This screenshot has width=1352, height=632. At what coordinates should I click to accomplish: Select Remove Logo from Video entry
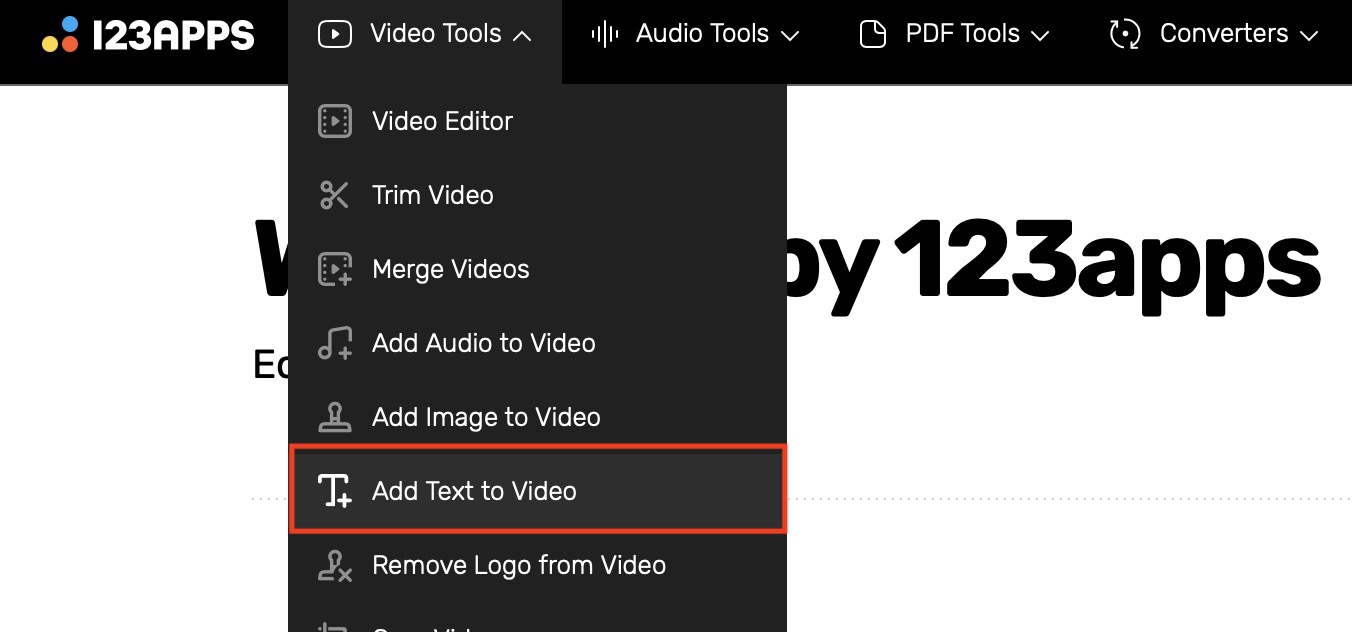point(518,565)
